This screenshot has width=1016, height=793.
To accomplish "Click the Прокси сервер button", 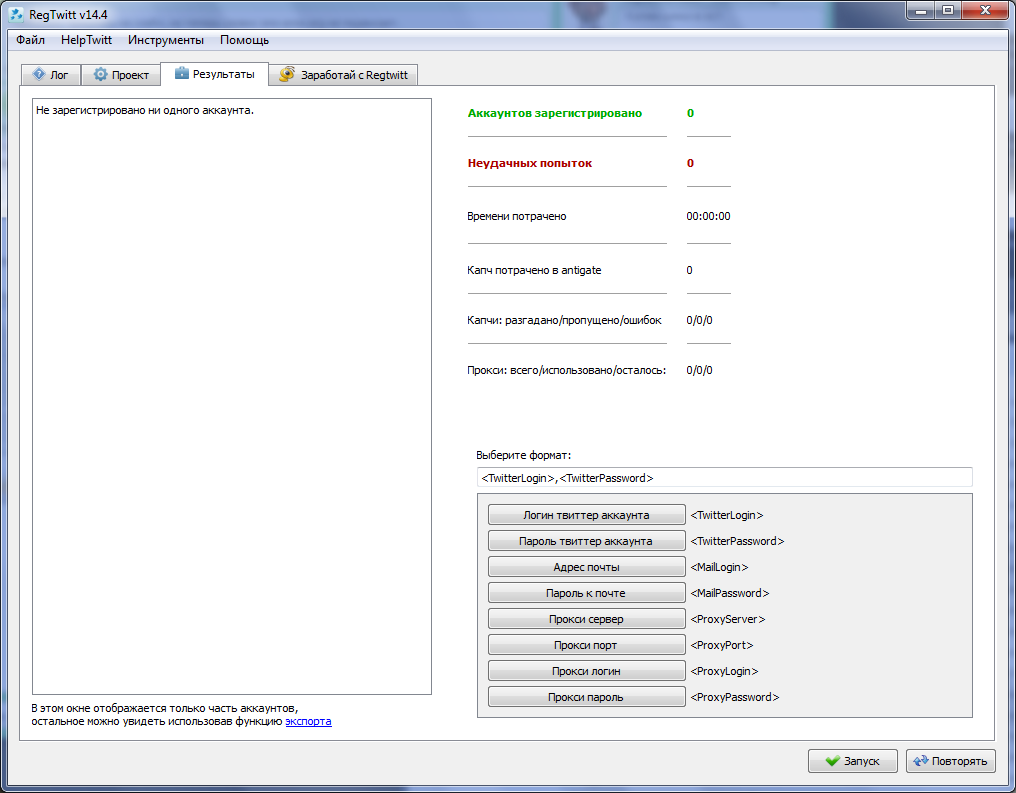I will (586, 619).
